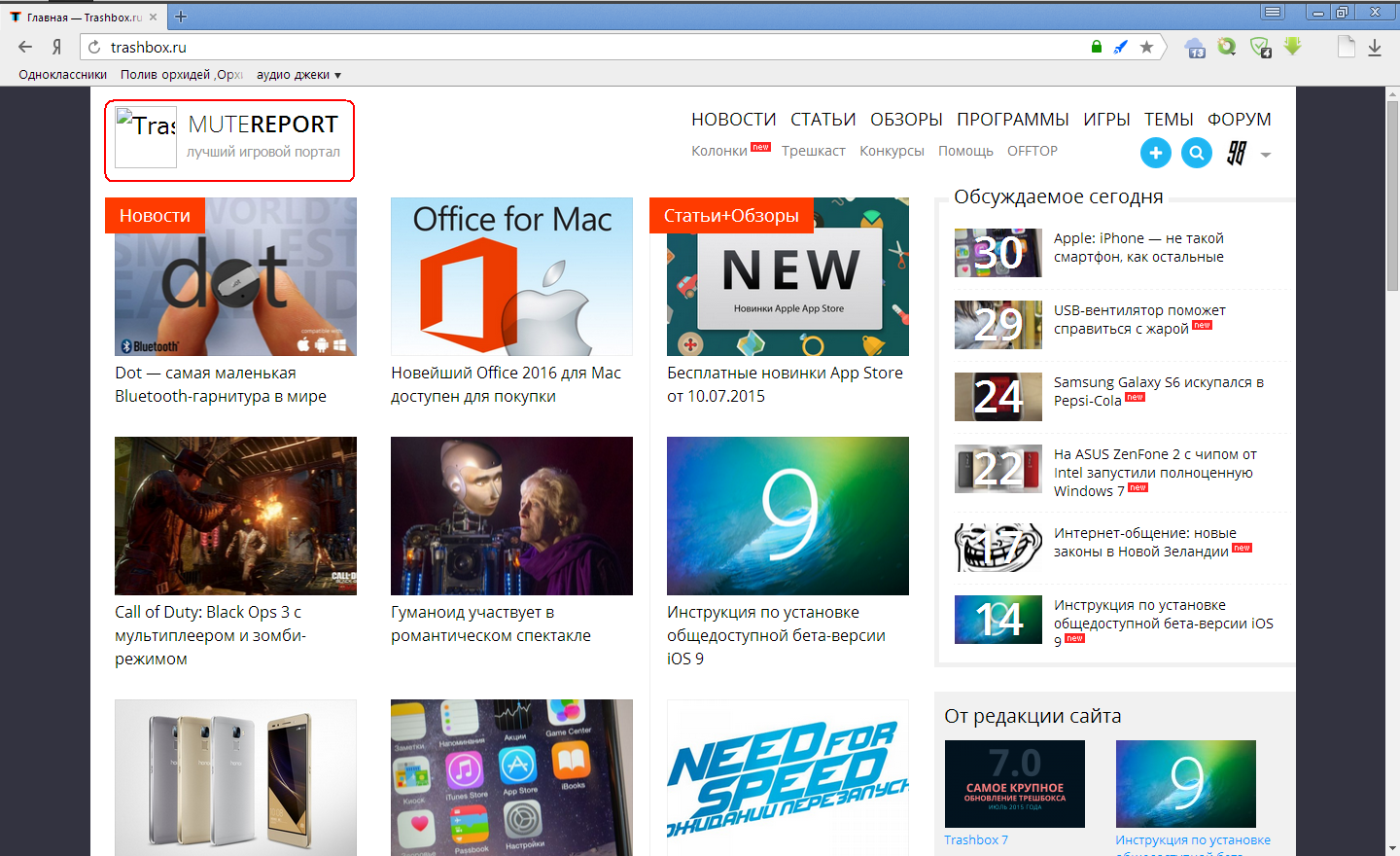Click the page vertical scrollbar thumb

(1392, 195)
